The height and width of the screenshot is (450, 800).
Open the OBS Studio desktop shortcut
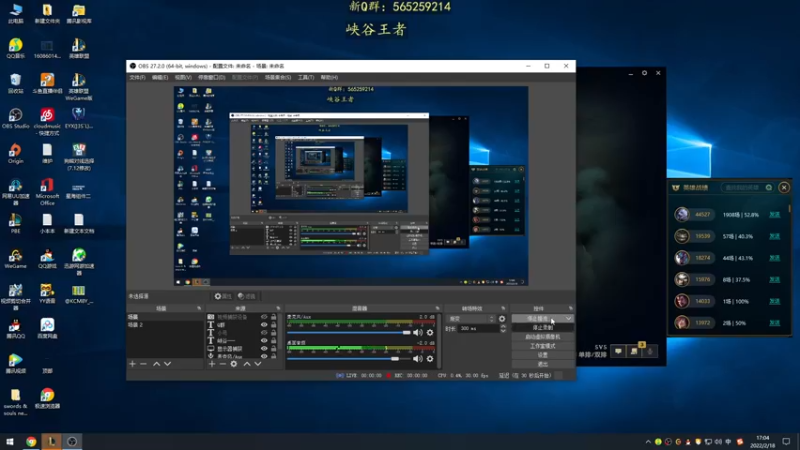pyautogui.click(x=15, y=118)
